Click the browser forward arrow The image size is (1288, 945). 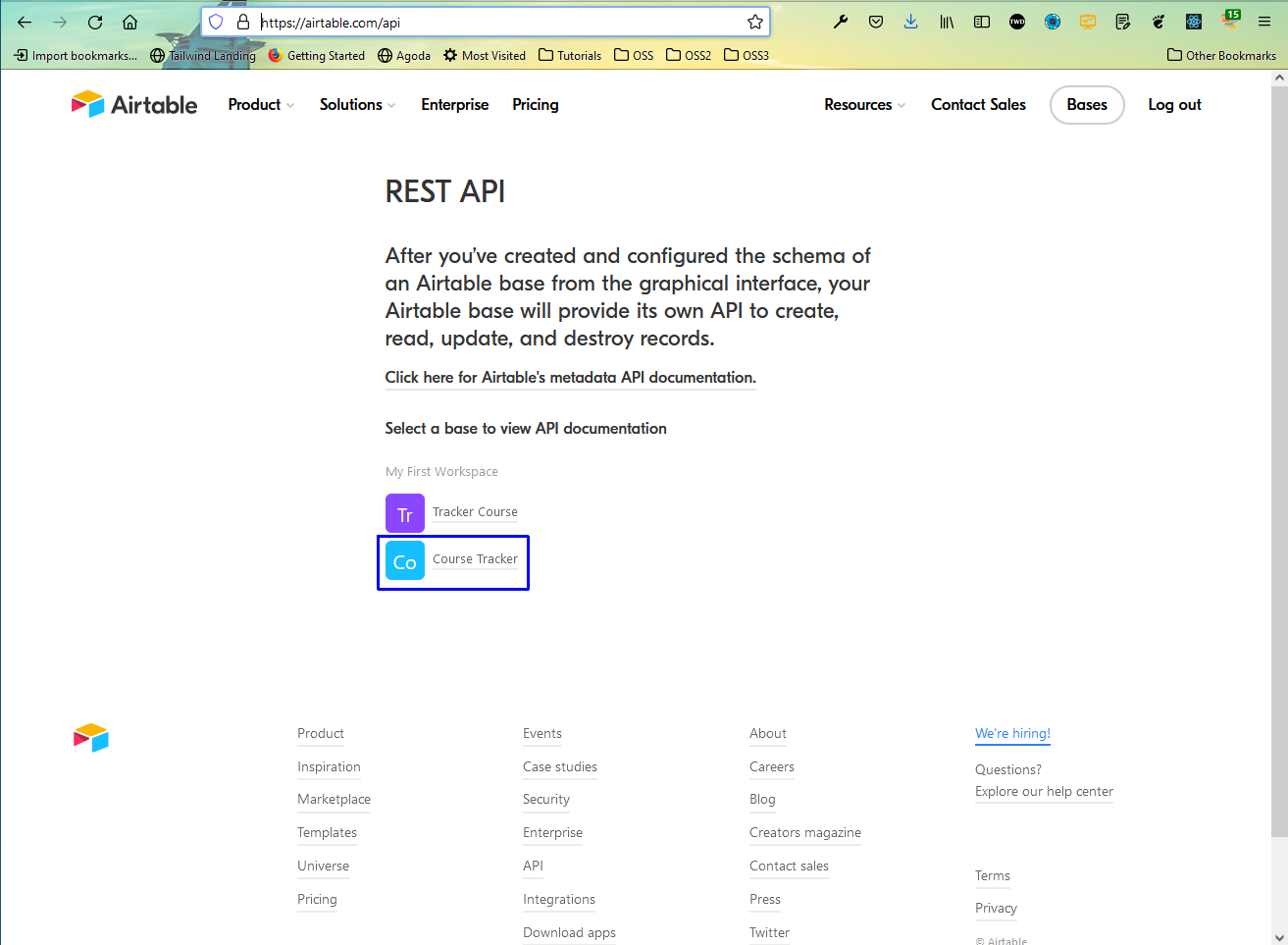point(60,22)
